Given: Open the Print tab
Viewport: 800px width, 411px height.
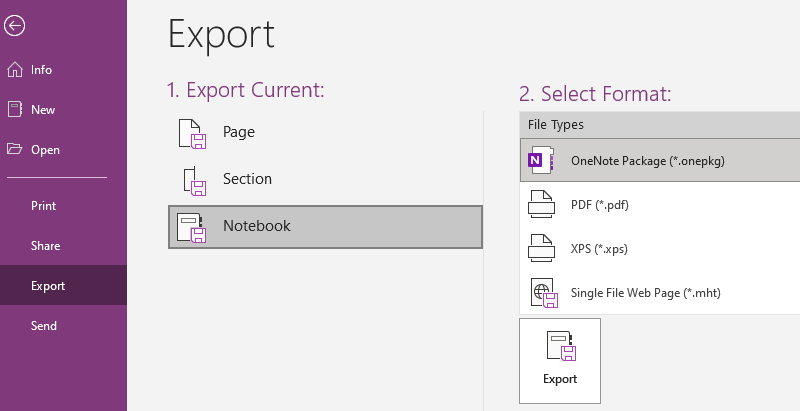Looking at the screenshot, I should pyautogui.click(x=63, y=206).
